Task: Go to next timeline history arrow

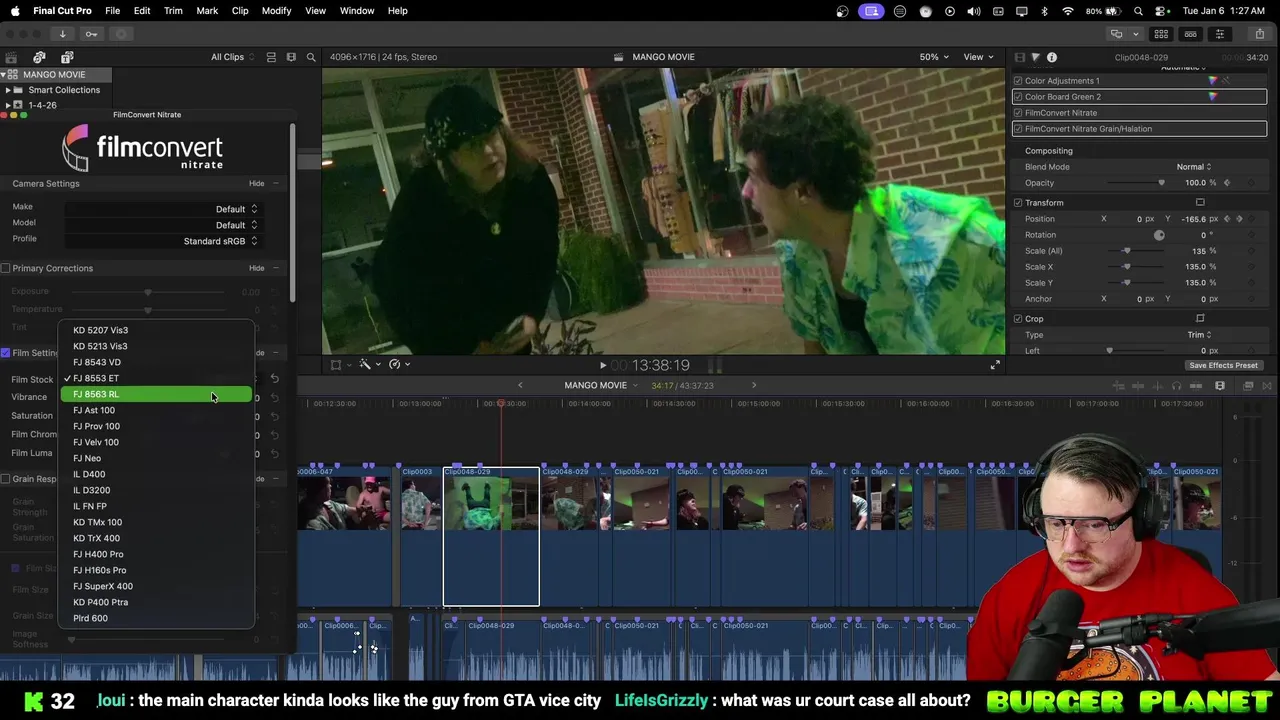Action: (x=754, y=386)
